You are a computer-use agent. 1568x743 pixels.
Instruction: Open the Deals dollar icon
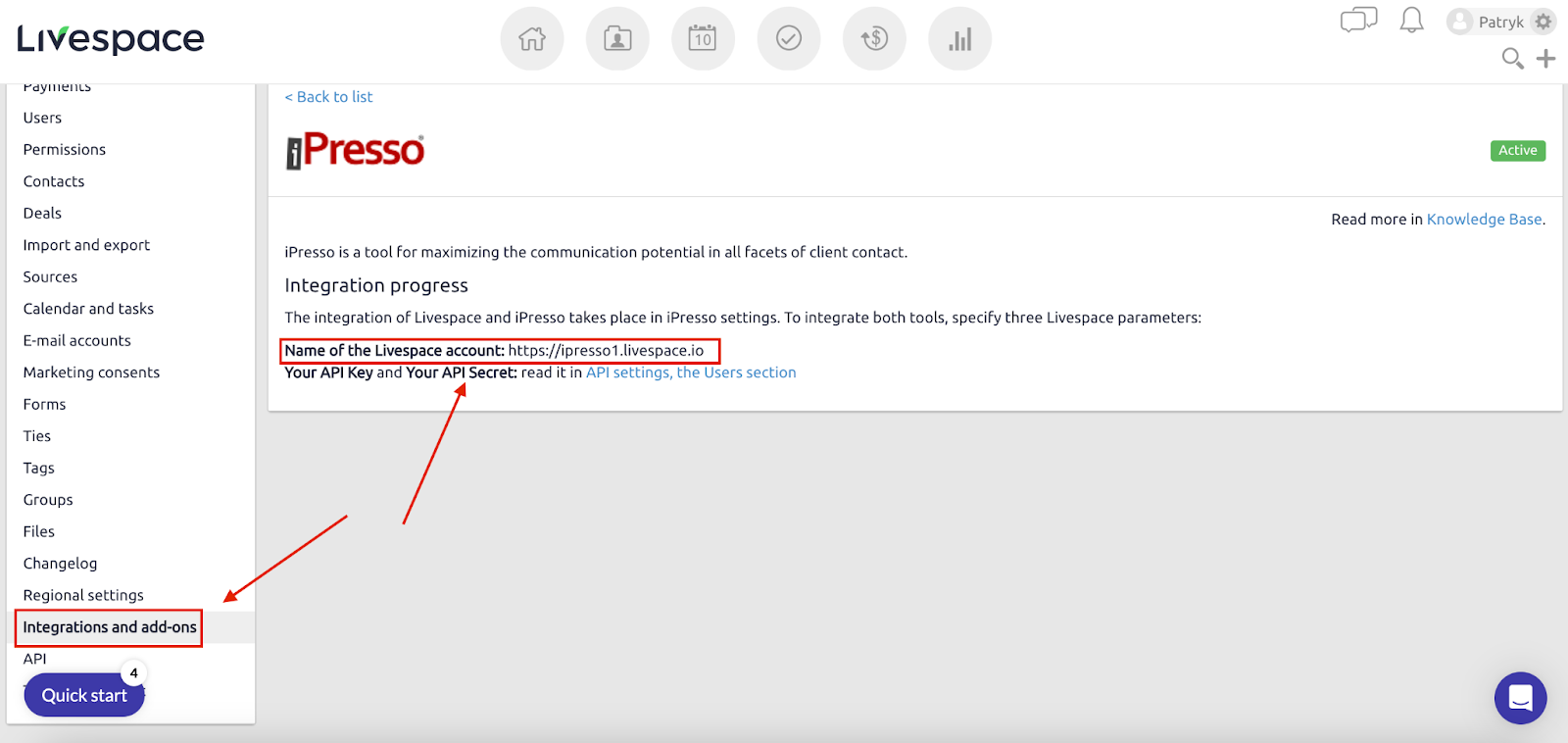pos(874,39)
